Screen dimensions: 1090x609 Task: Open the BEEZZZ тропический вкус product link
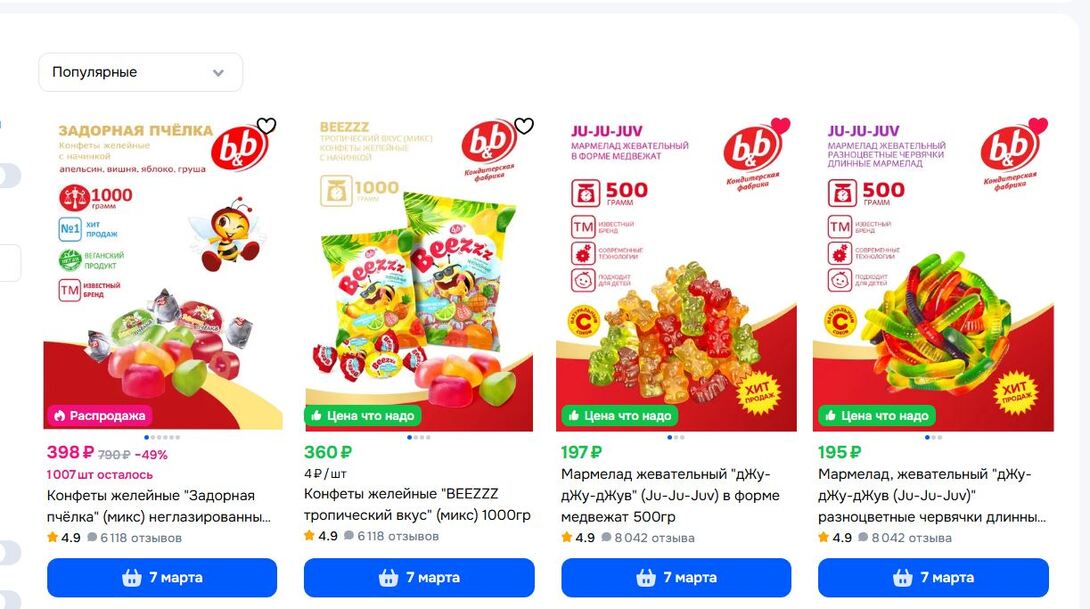click(417, 504)
